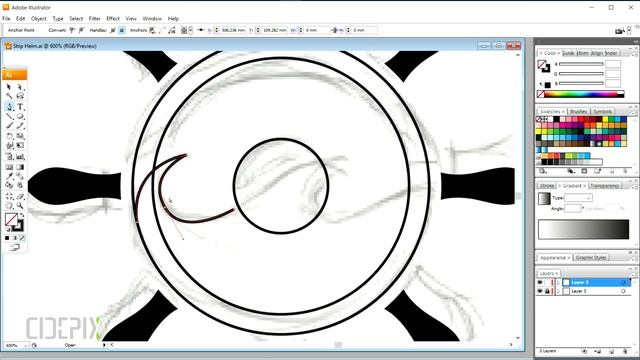This screenshot has height=360, width=640.
Task: Select the Rotate tool
Action: tap(9, 136)
